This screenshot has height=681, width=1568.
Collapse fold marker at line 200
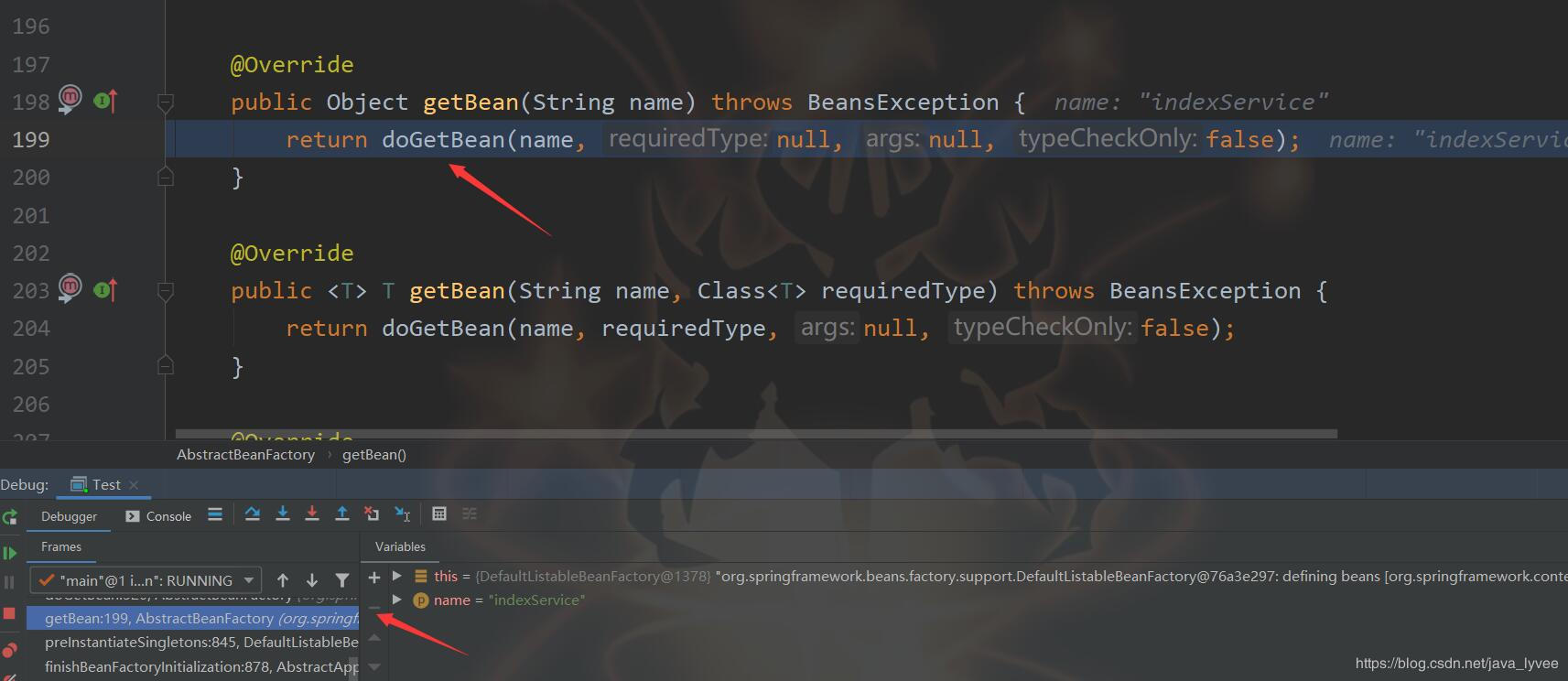166,177
